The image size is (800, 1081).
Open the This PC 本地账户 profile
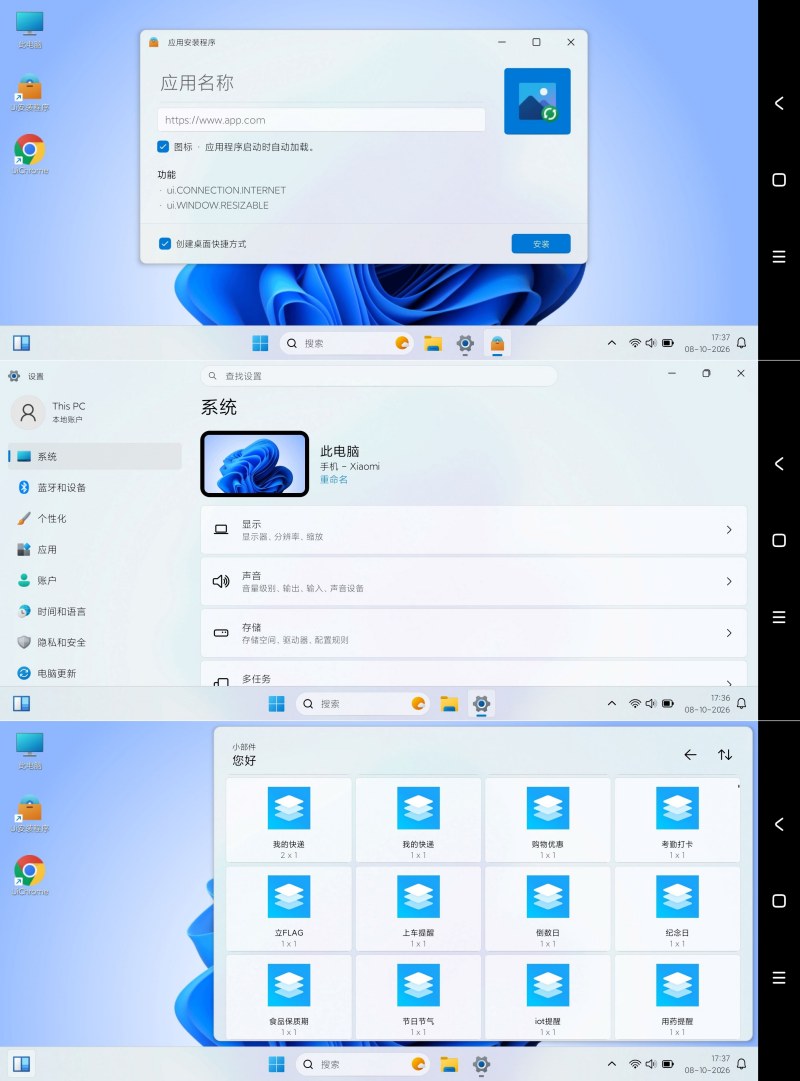pos(48,412)
